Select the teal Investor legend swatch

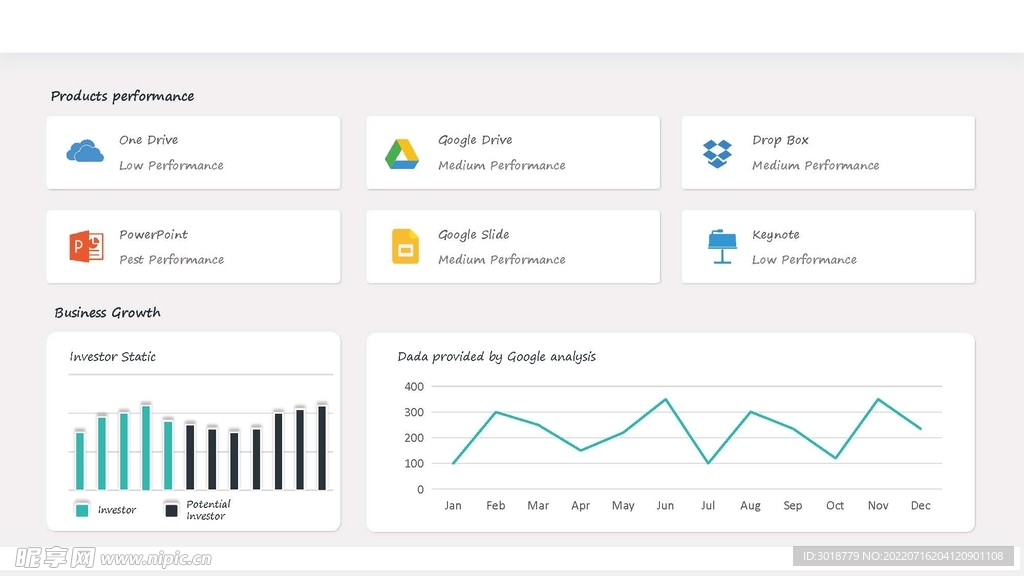(x=82, y=510)
